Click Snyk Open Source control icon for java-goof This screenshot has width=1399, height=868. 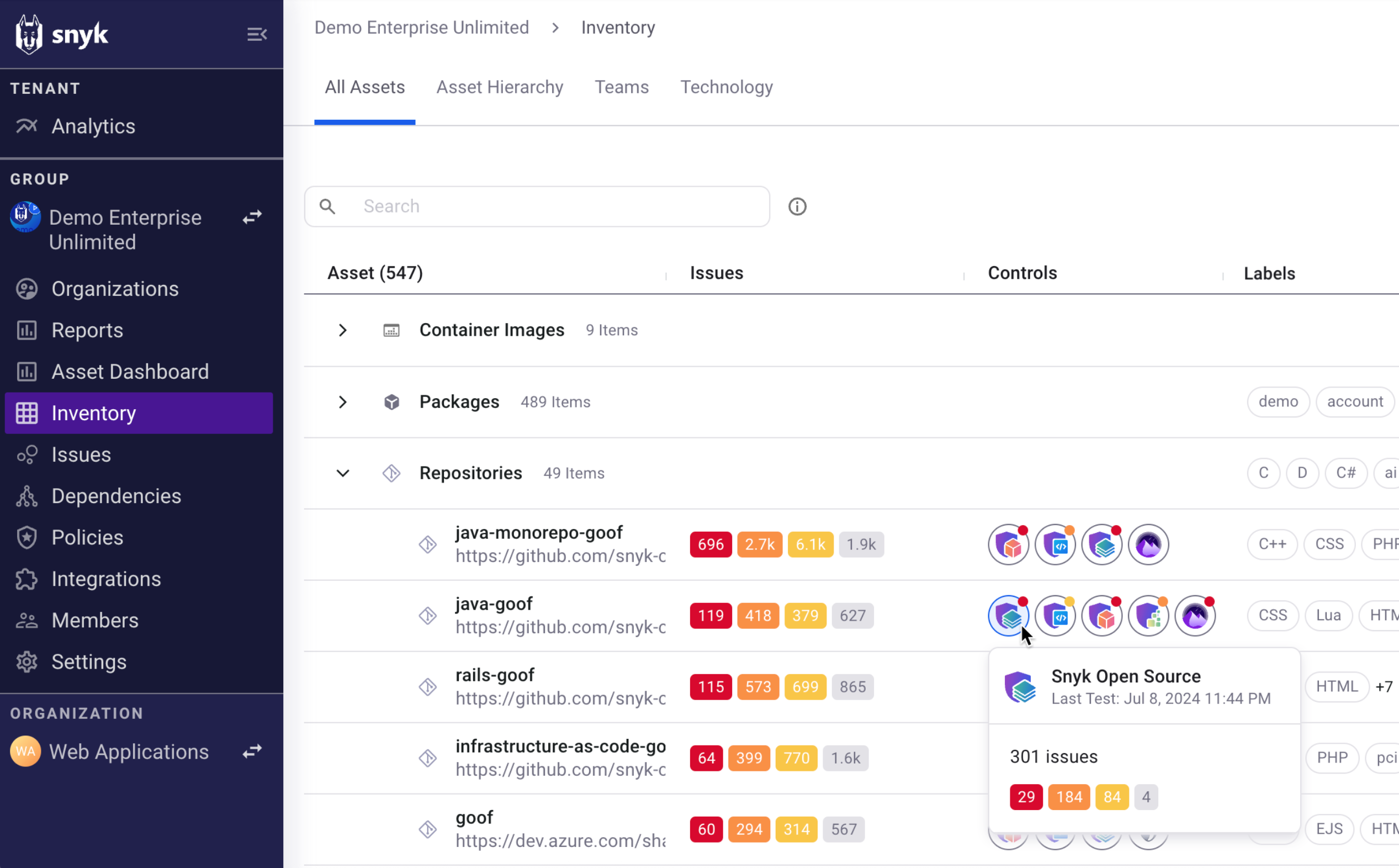(1008, 616)
